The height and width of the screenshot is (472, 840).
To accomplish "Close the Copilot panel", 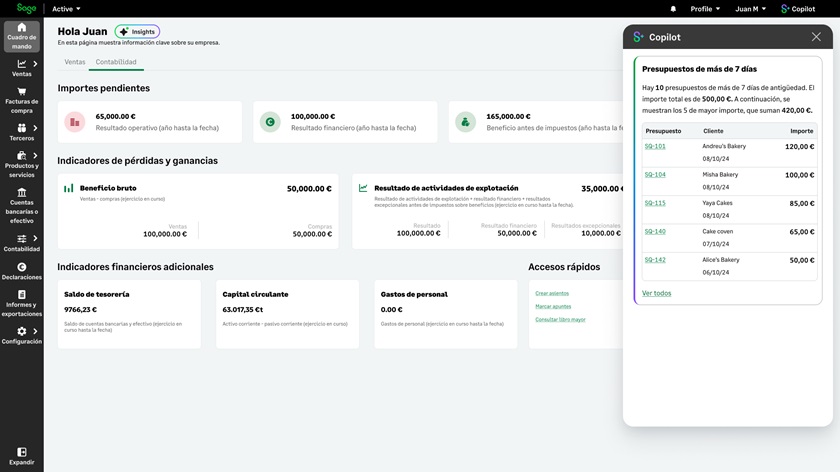I will tap(816, 36).
